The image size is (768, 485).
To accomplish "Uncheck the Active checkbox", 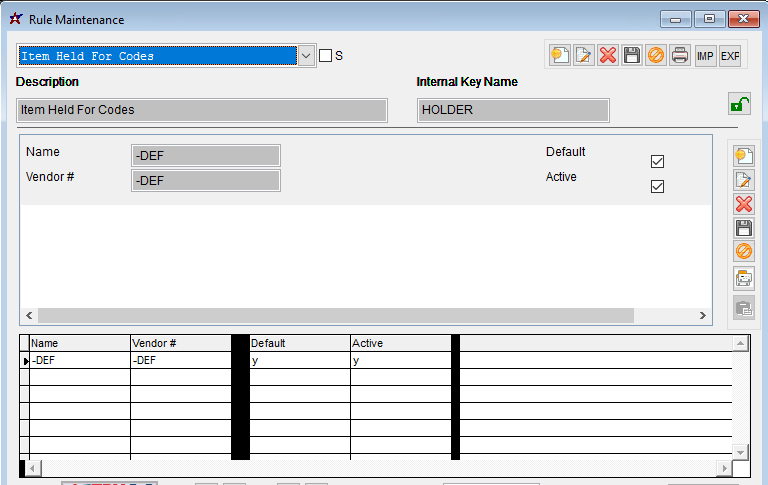I will pos(657,186).
